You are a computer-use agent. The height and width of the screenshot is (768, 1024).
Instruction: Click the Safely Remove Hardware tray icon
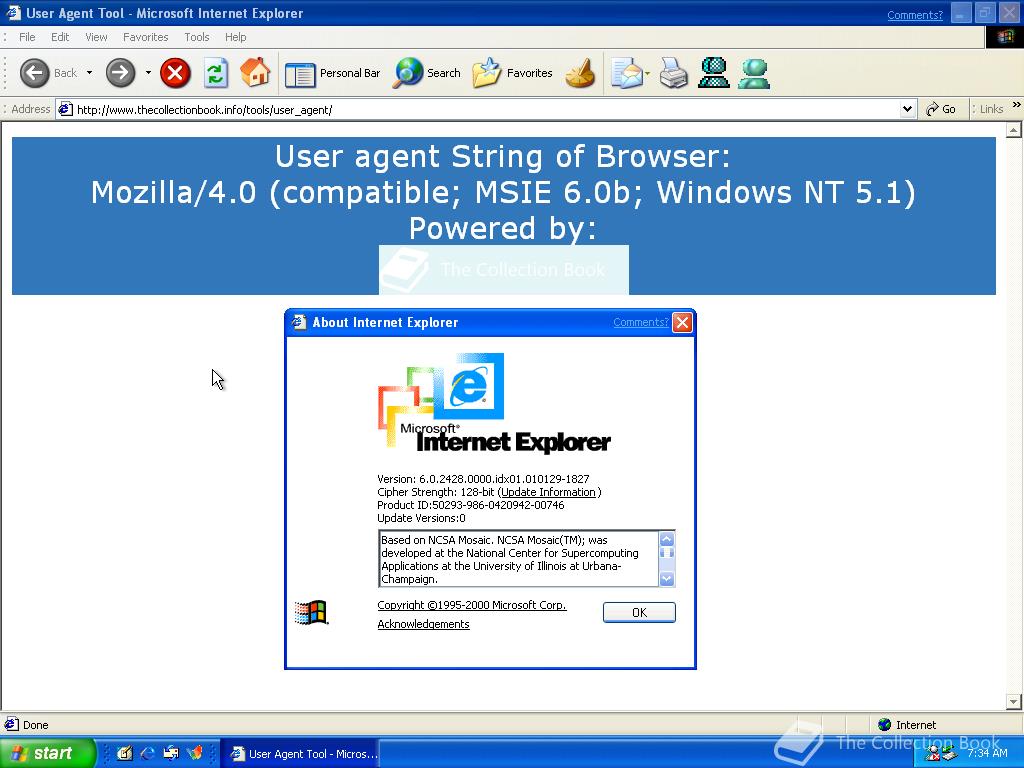pos(948,754)
